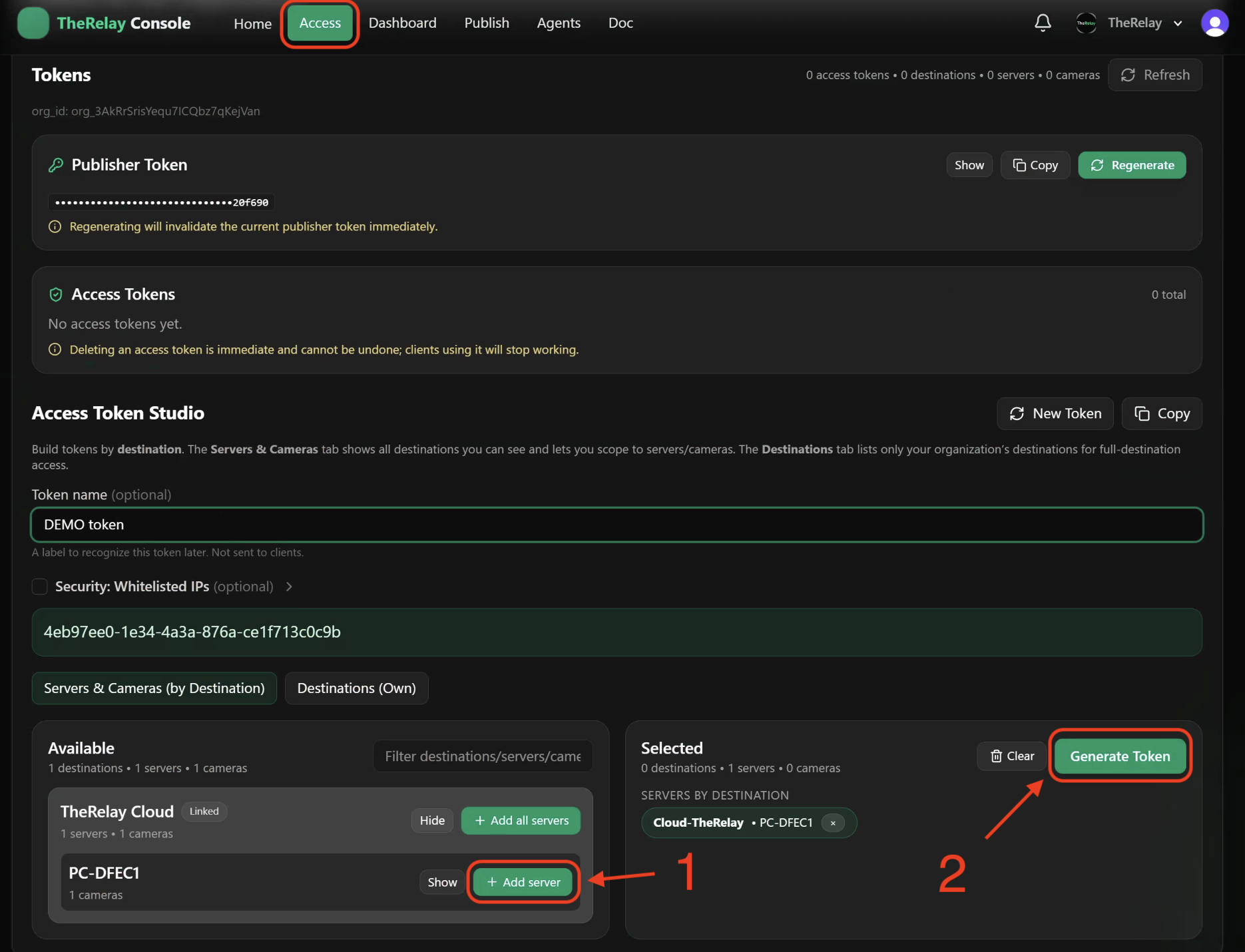Open notifications bell icon
1245x952 pixels.
1043,23
